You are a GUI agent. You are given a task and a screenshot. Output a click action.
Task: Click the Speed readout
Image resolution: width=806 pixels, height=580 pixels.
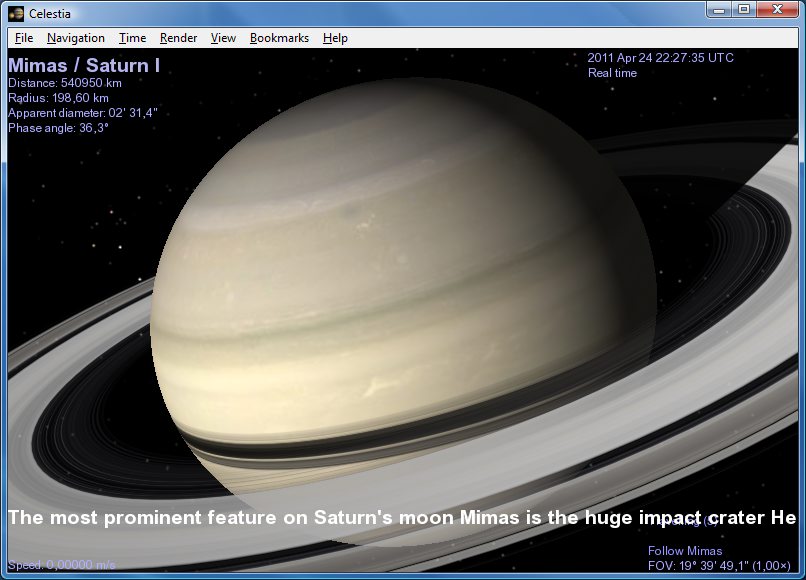coord(62,565)
